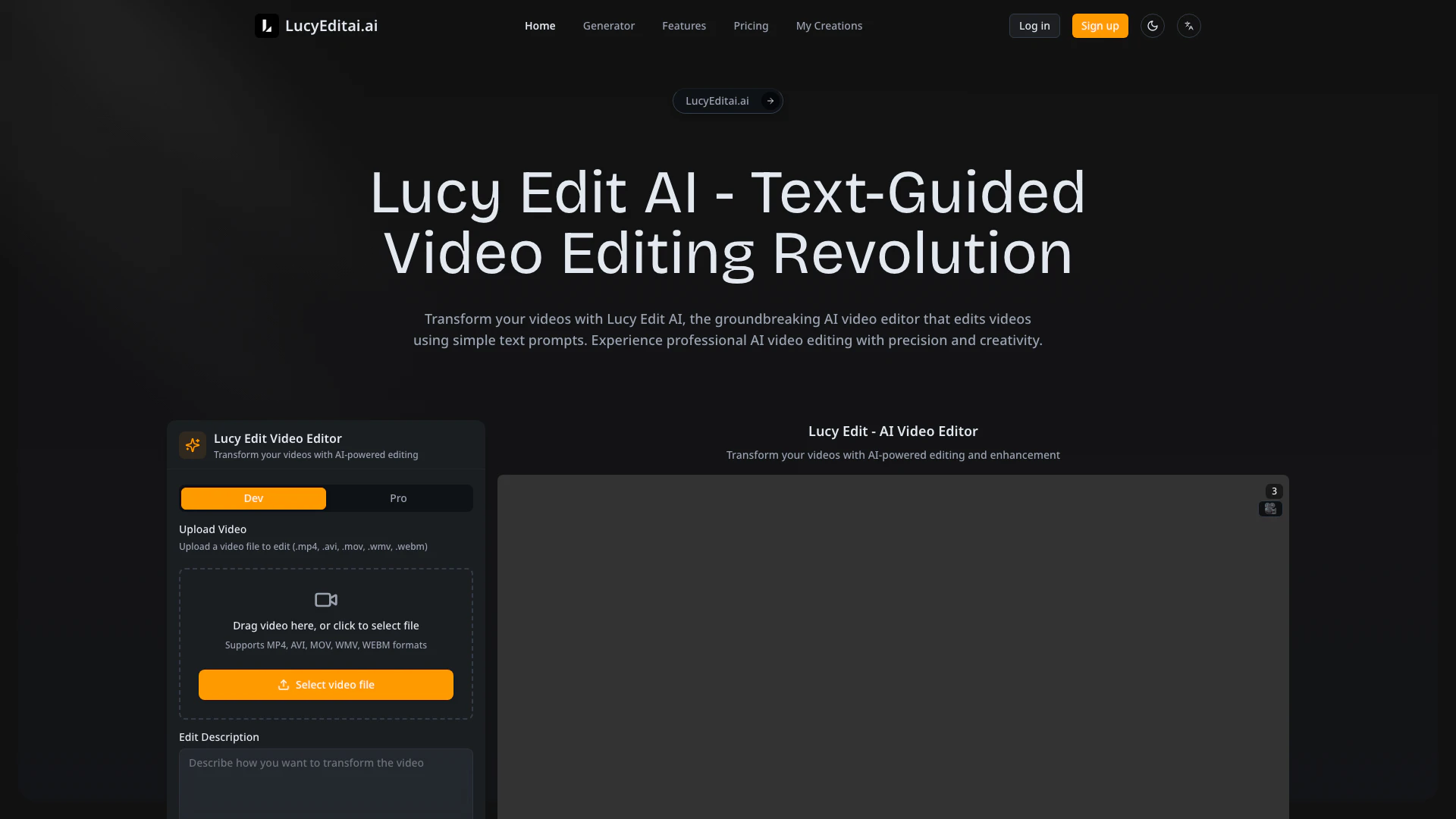The height and width of the screenshot is (819, 1456).
Task: Select the Dev model option
Action: tap(253, 498)
